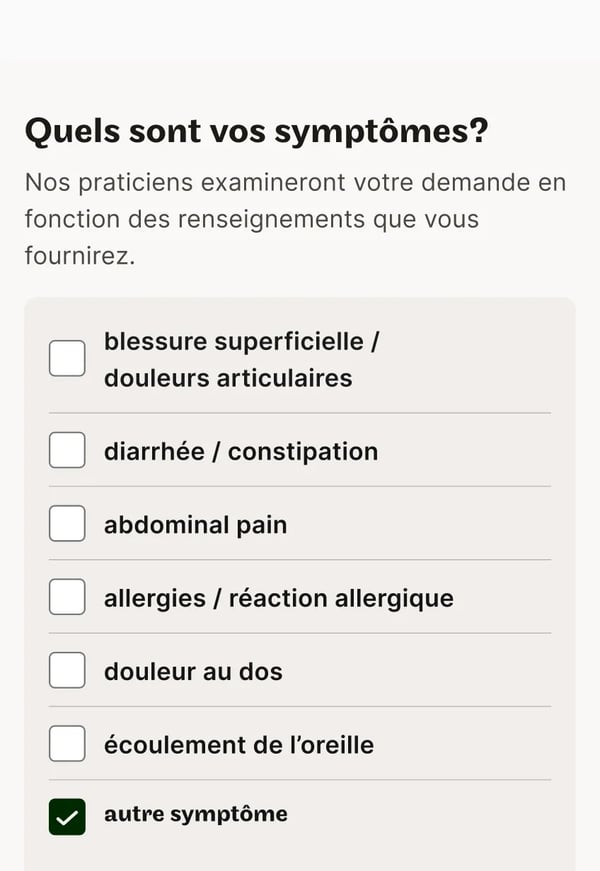Click the 'allergies / réaction allergique' label
The width and height of the screenshot is (600, 871).
pyautogui.click(x=279, y=598)
